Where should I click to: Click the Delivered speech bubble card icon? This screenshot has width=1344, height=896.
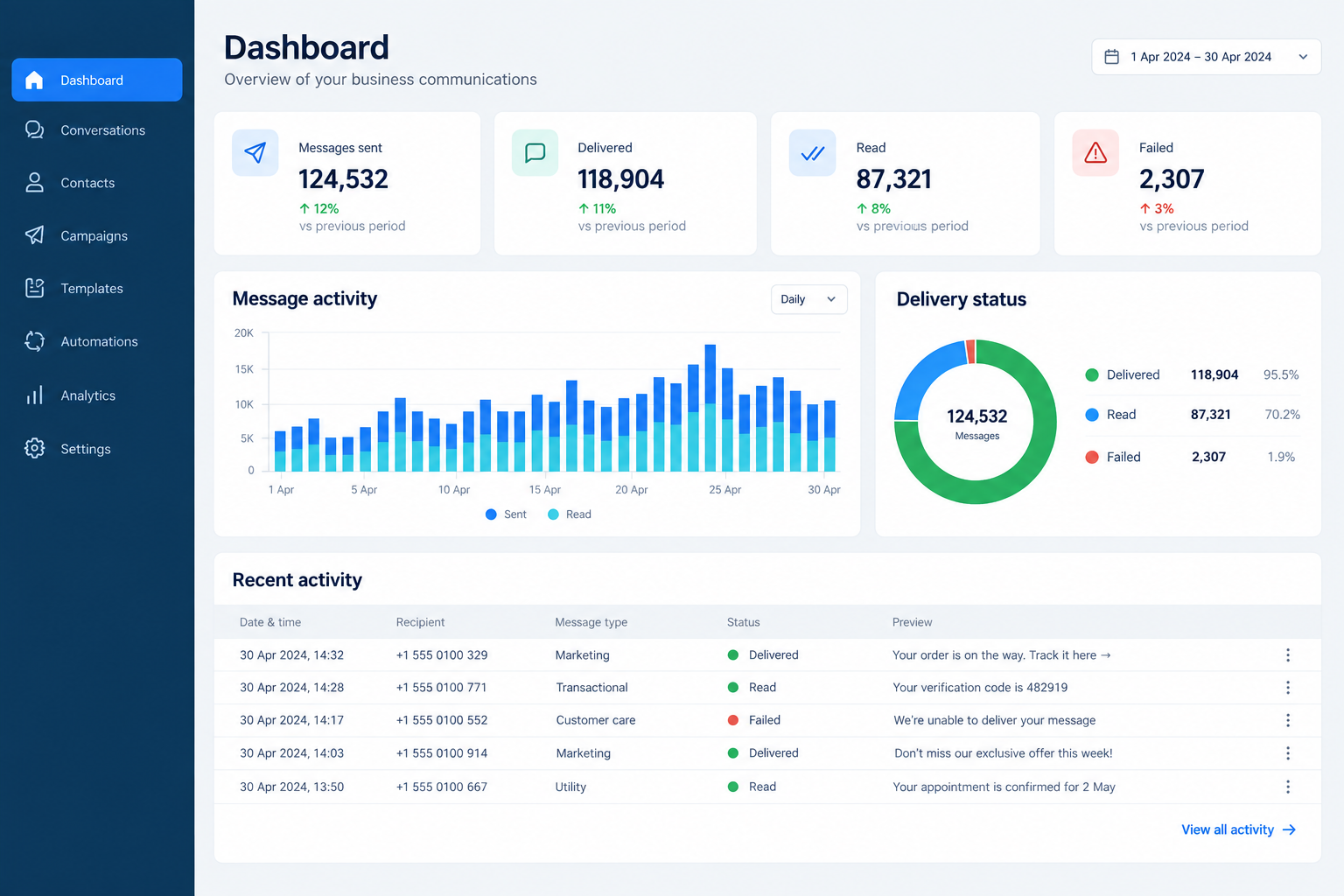pos(535,153)
